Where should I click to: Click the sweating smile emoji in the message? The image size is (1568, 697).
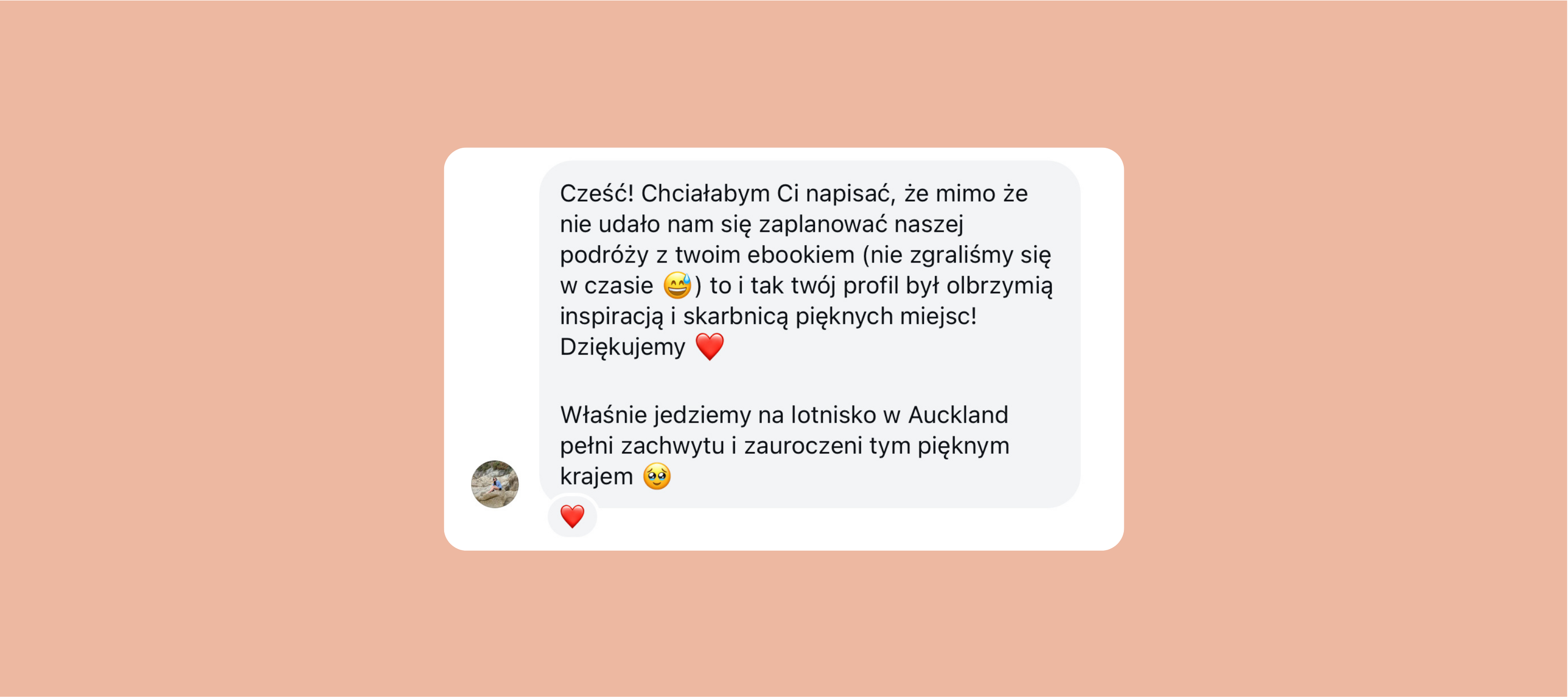tap(677, 285)
